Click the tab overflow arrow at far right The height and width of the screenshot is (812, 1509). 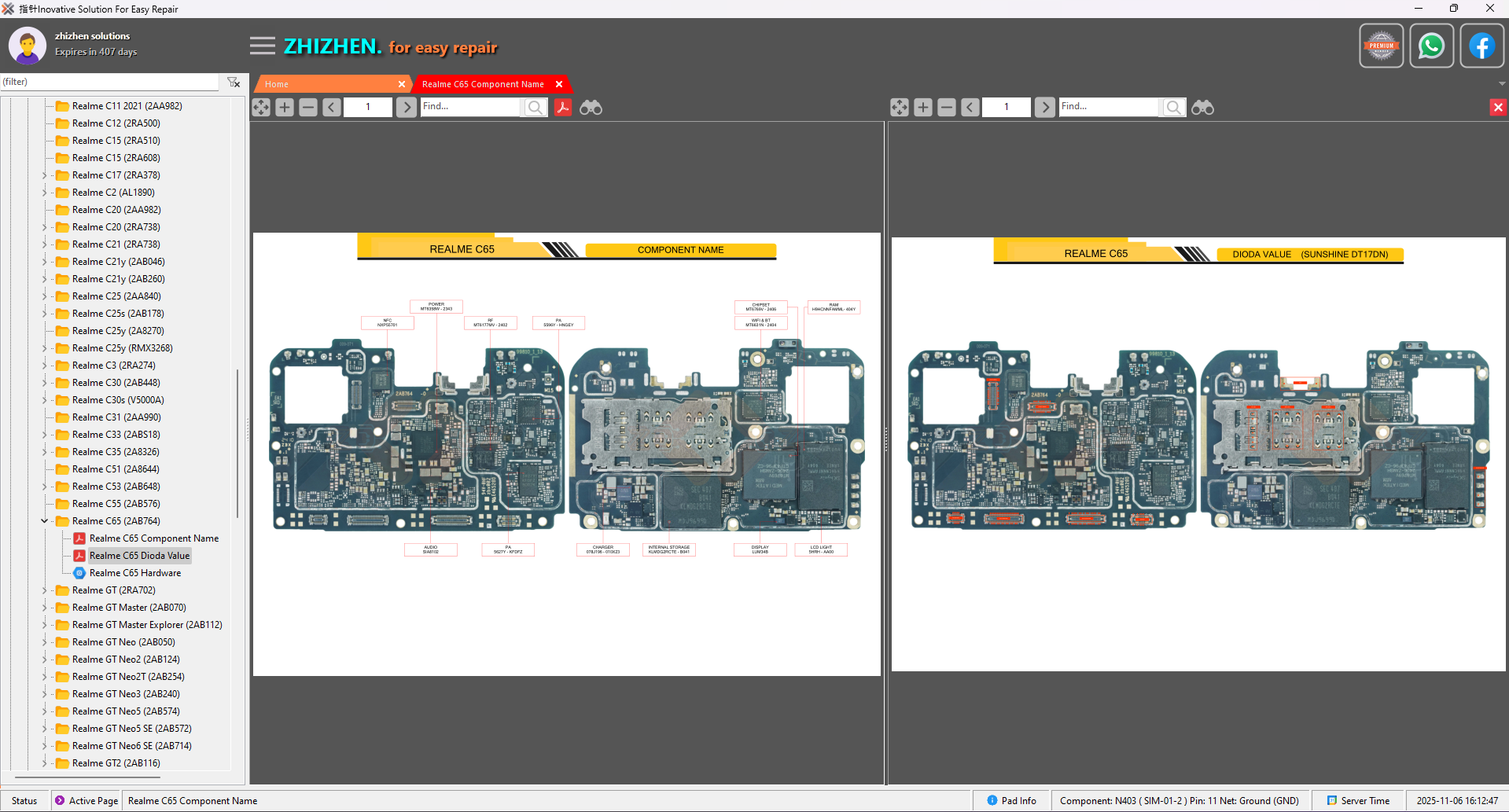(x=1502, y=83)
